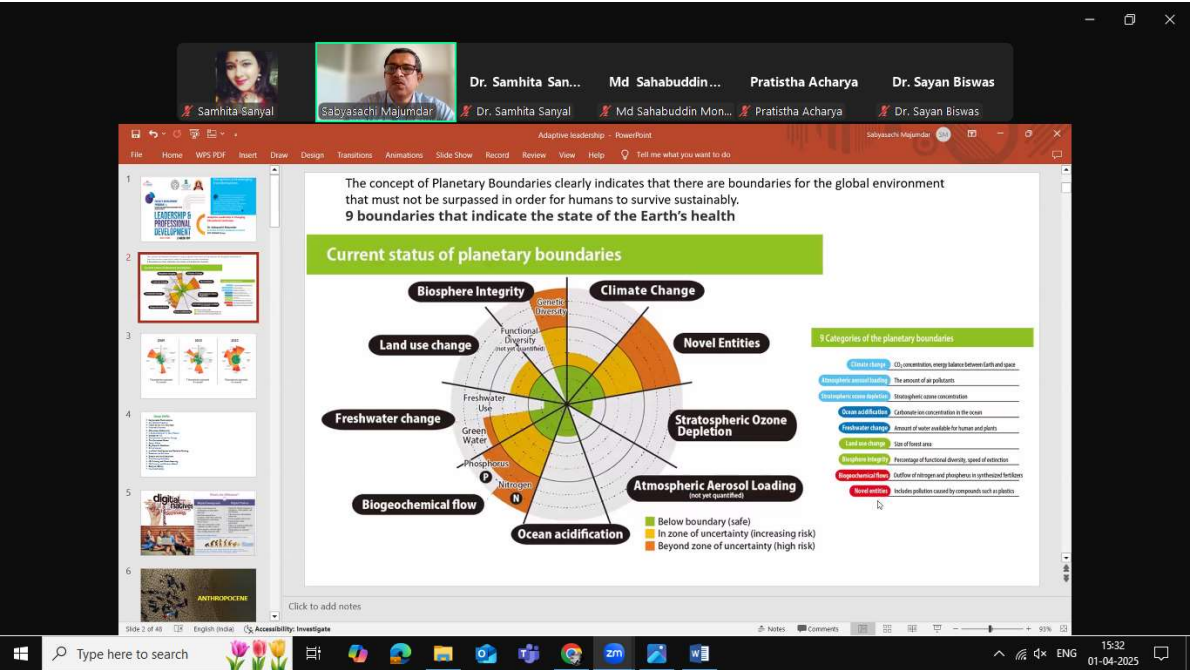Click the Redo icon in quick access toolbar
1191x670 pixels.
[177, 134]
